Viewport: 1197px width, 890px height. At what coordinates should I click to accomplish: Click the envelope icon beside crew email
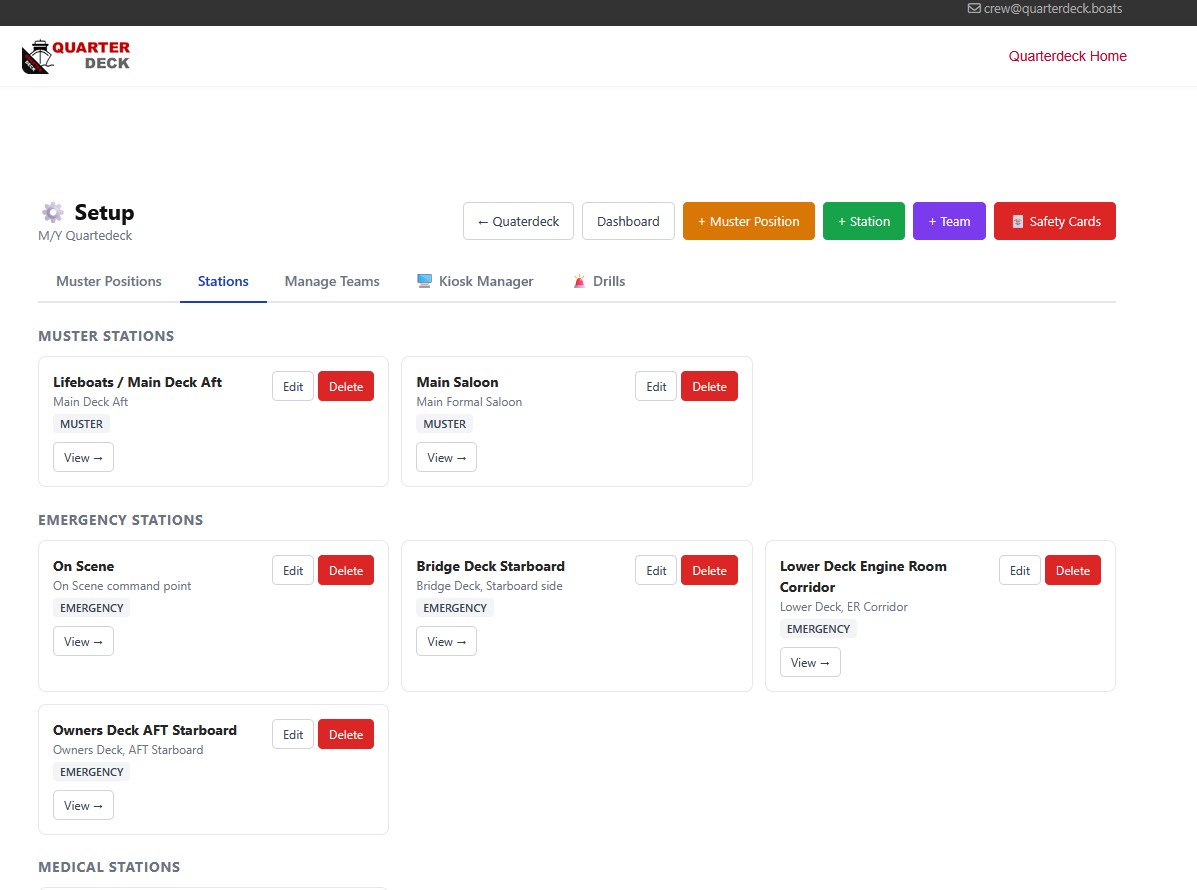(x=974, y=8)
